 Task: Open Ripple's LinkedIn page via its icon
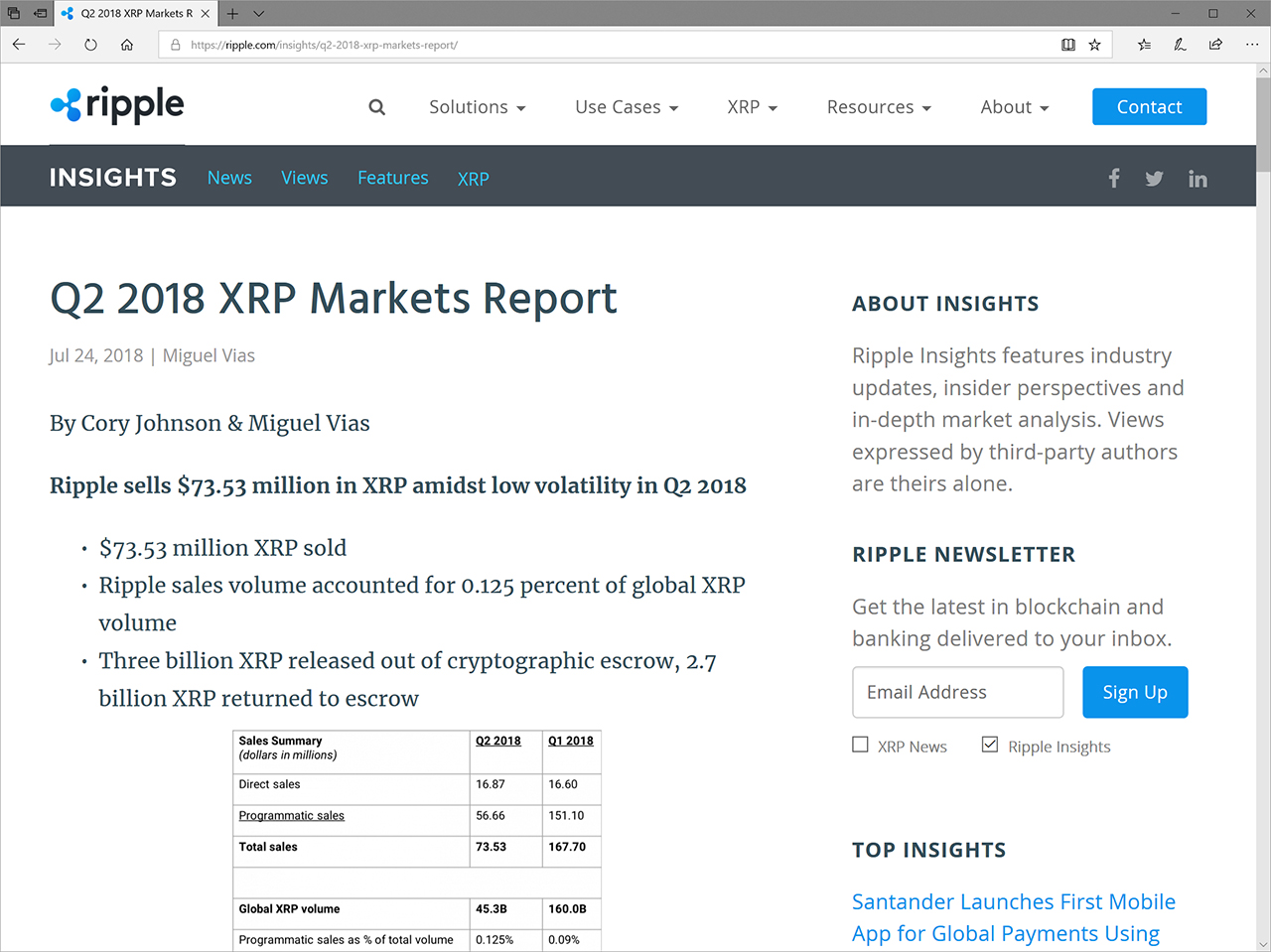[1198, 178]
